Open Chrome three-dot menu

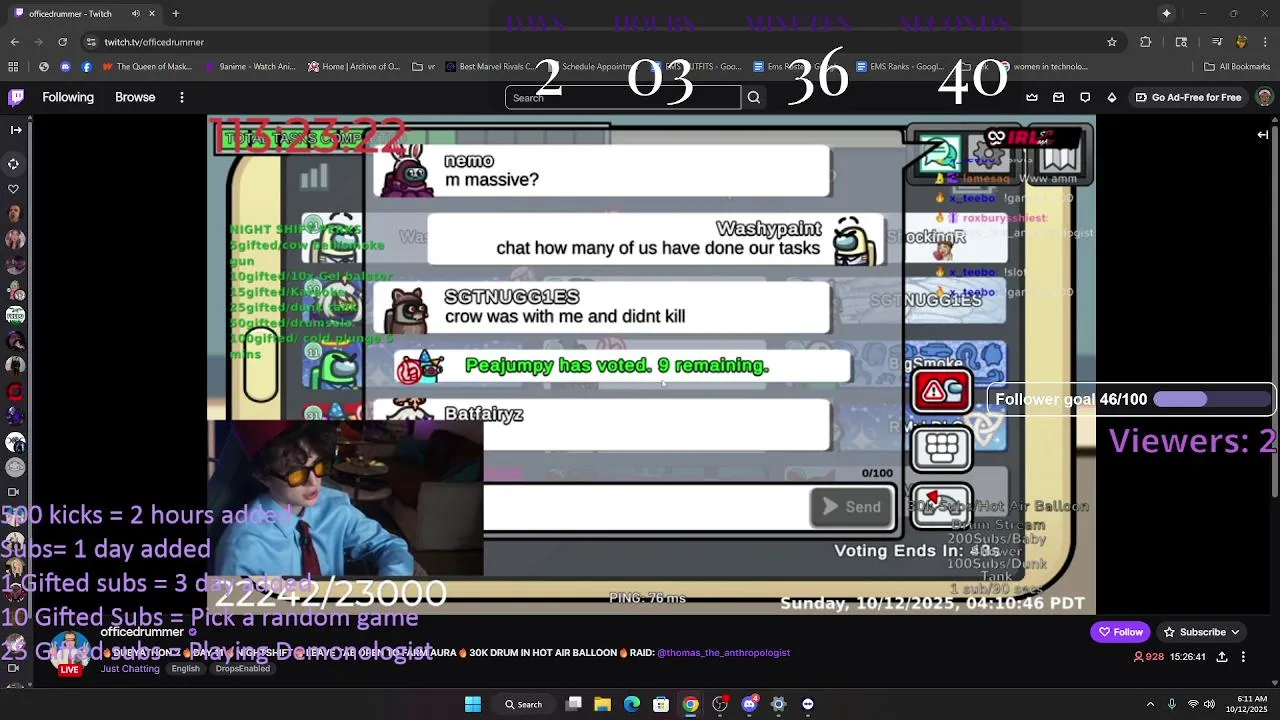1266,42
